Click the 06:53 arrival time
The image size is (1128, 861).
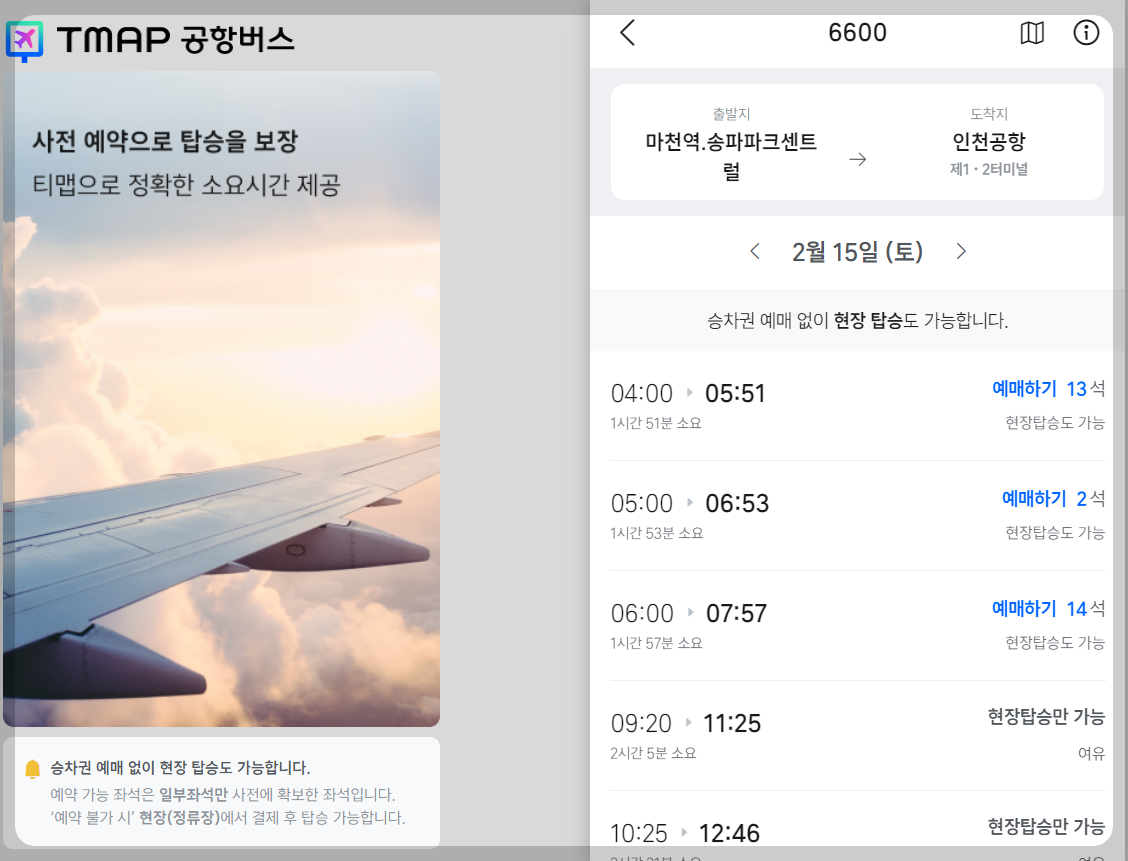[737, 504]
